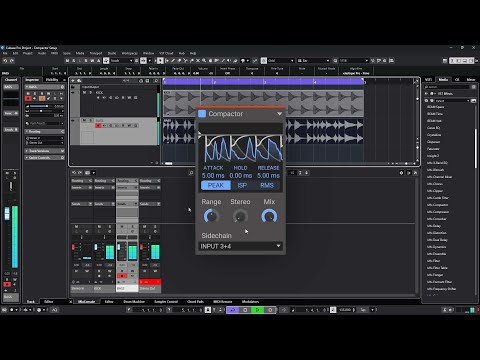Click the Release 5.00 ms value
Screen dimensions: 480x360
pyautogui.click(x=268, y=175)
